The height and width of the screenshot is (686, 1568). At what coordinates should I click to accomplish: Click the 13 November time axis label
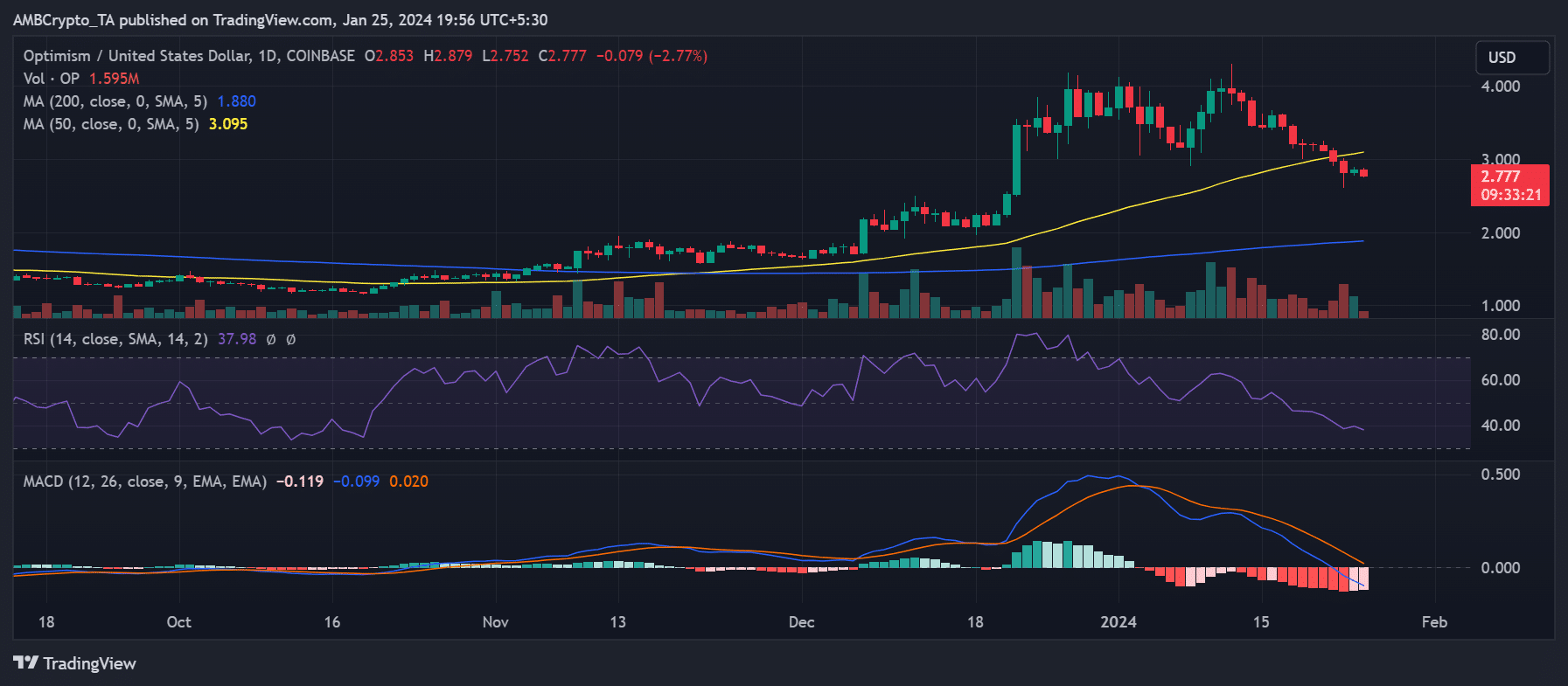coord(618,622)
